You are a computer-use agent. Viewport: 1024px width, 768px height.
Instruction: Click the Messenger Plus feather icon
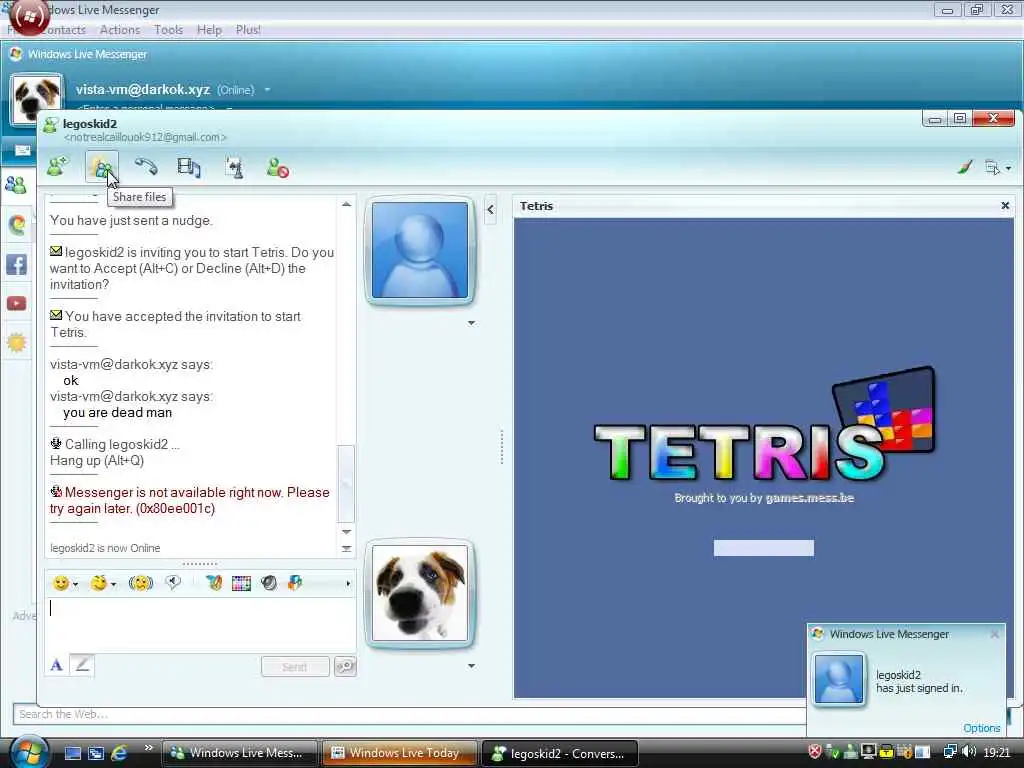(x=214, y=583)
